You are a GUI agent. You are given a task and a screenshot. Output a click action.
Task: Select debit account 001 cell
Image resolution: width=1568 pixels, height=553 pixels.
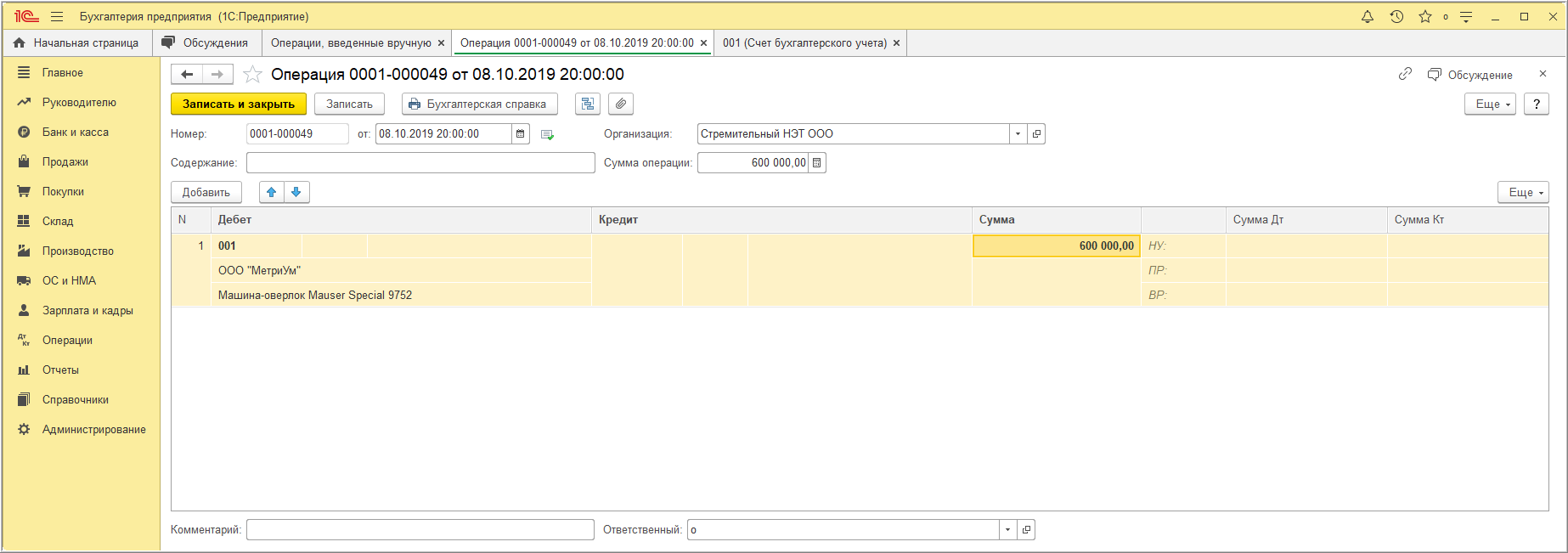pyautogui.click(x=257, y=245)
